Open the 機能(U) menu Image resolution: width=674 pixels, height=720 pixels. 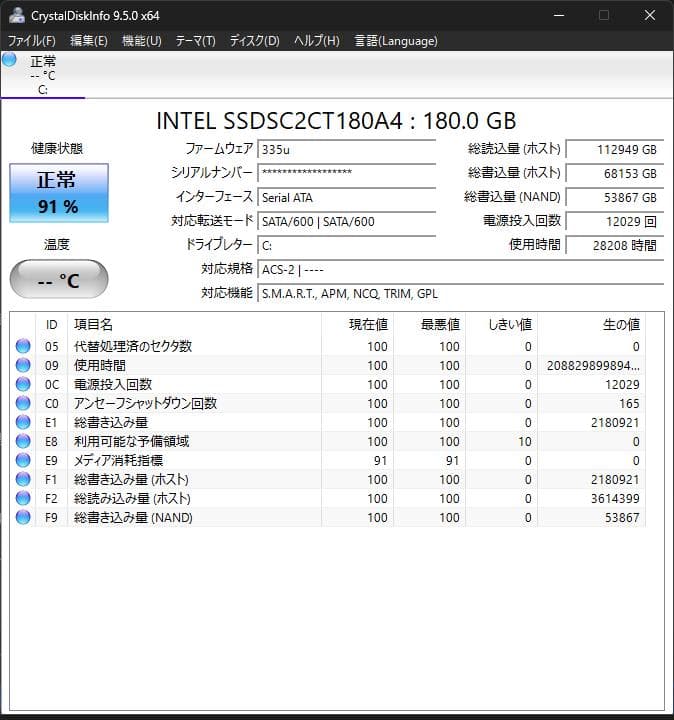pyautogui.click(x=141, y=41)
